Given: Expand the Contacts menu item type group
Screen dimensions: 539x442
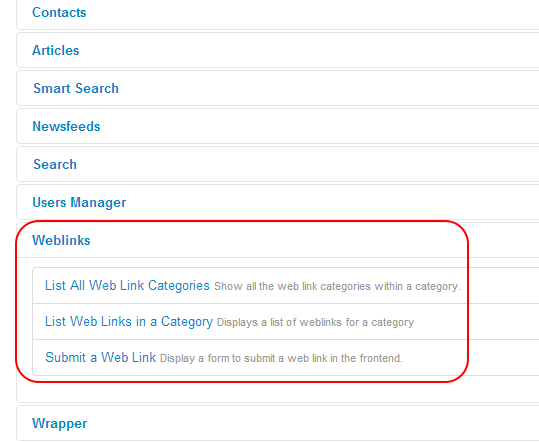Looking at the screenshot, I should pyautogui.click(x=59, y=13).
